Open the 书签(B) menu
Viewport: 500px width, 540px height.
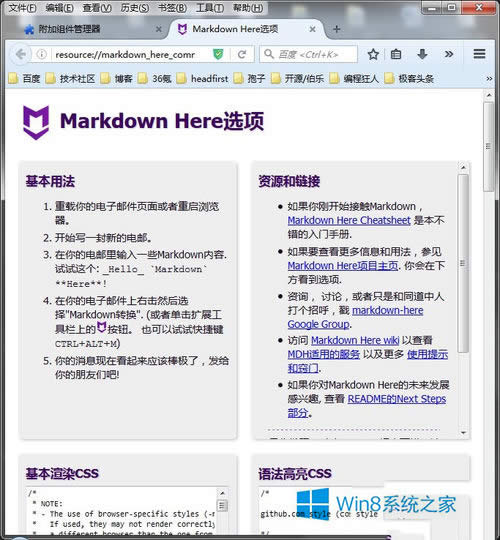pos(172,8)
